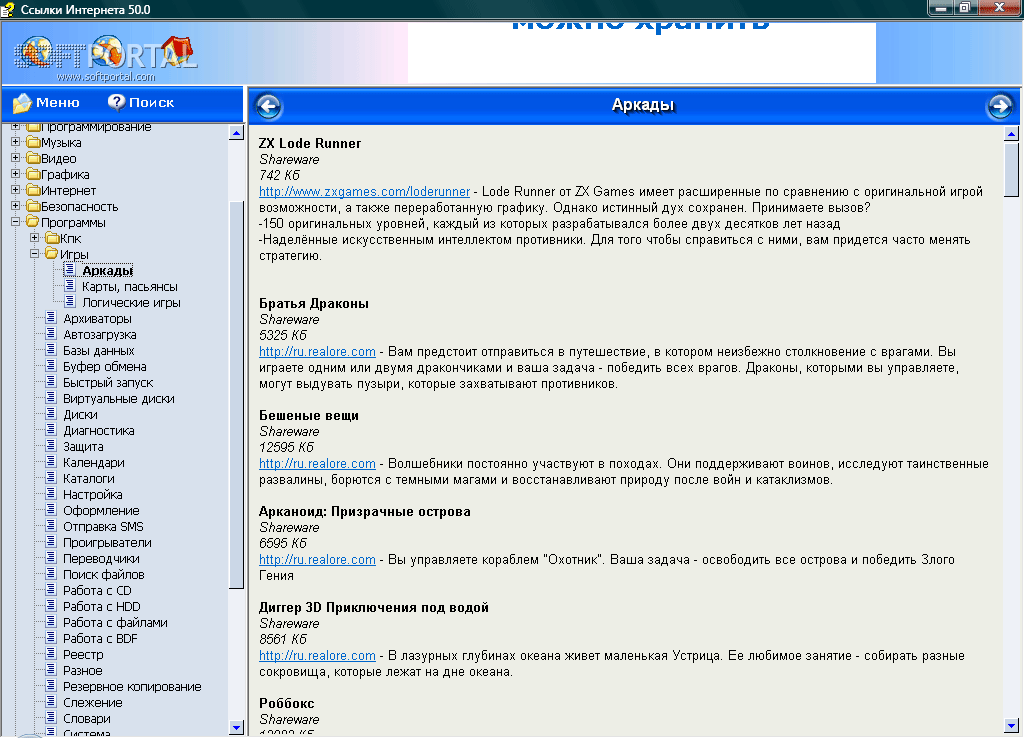Select Работа с BDF in the tree
This screenshot has height=738, width=1024.
(x=100, y=639)
